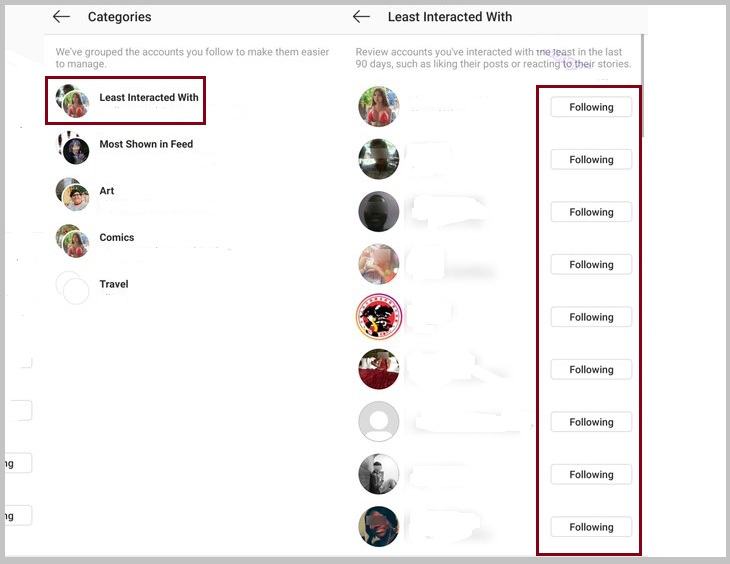Image resolution: width=730 pixels, height=564 pixels.
Task: Toggle Following for the third listed account
Action: (591, 212)
